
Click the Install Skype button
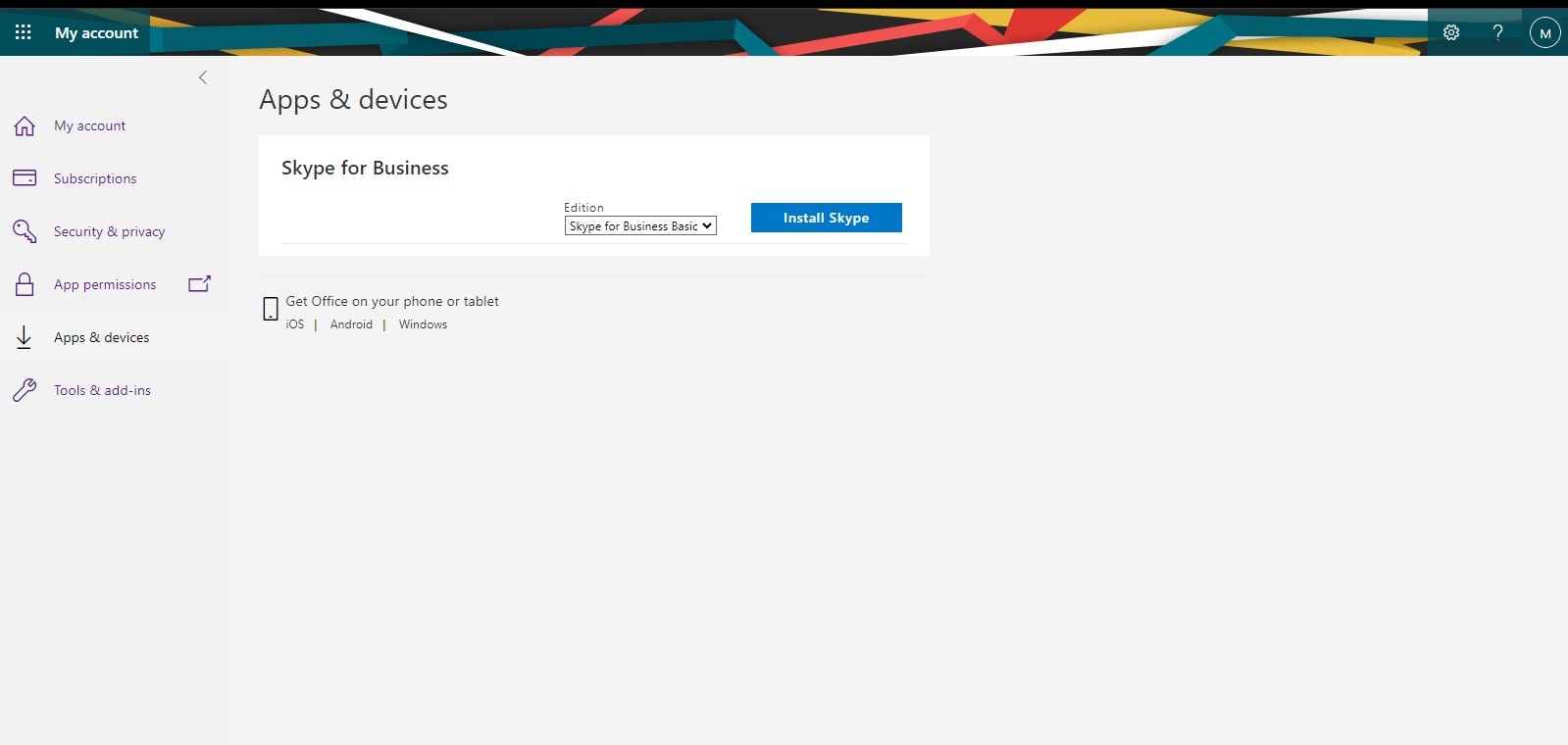[x=827, y=218]
